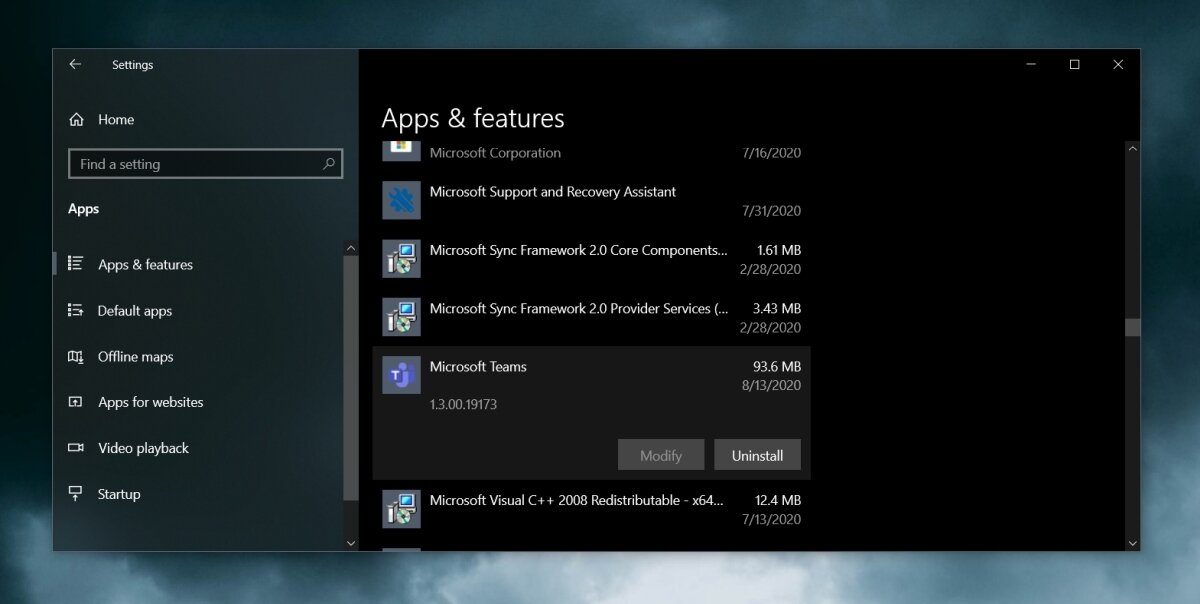Uninstall Microsoft Teams
Image resolution: width=1200 pixels, height=604 pixels.
click(757, 454)
